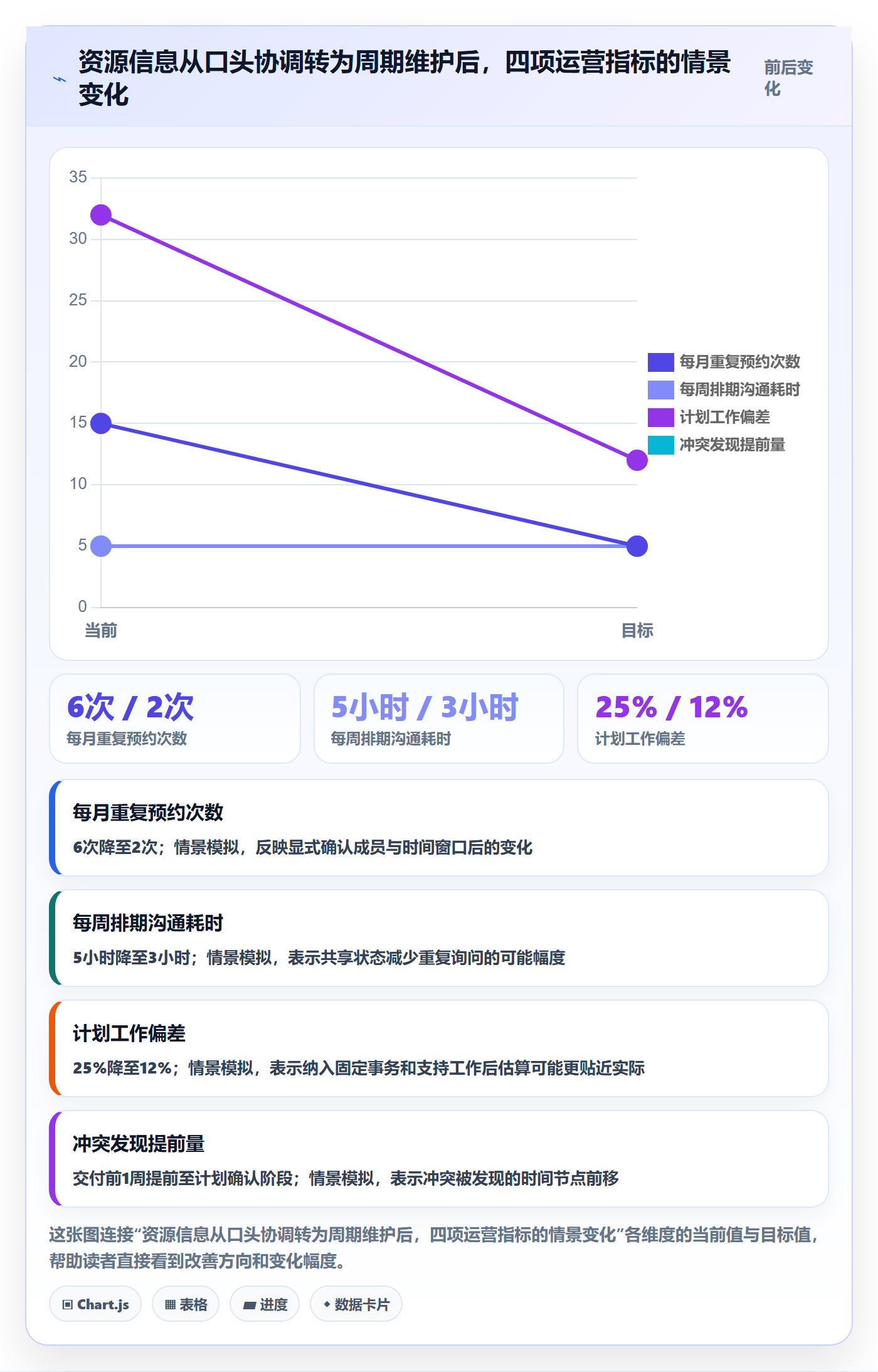Click the 计划工作偏差 legend label
Viewport: 878px width, 1372px height.
[725, 417]
